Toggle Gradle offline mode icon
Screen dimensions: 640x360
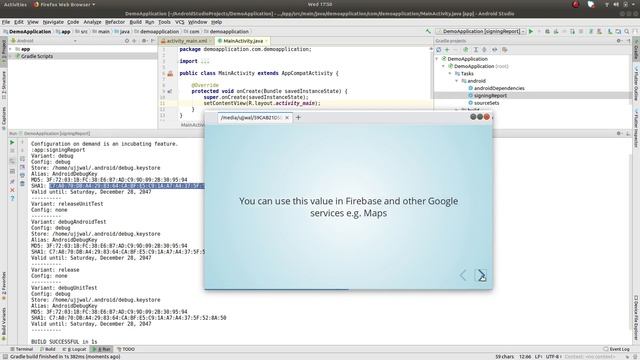tap(495, 50)
